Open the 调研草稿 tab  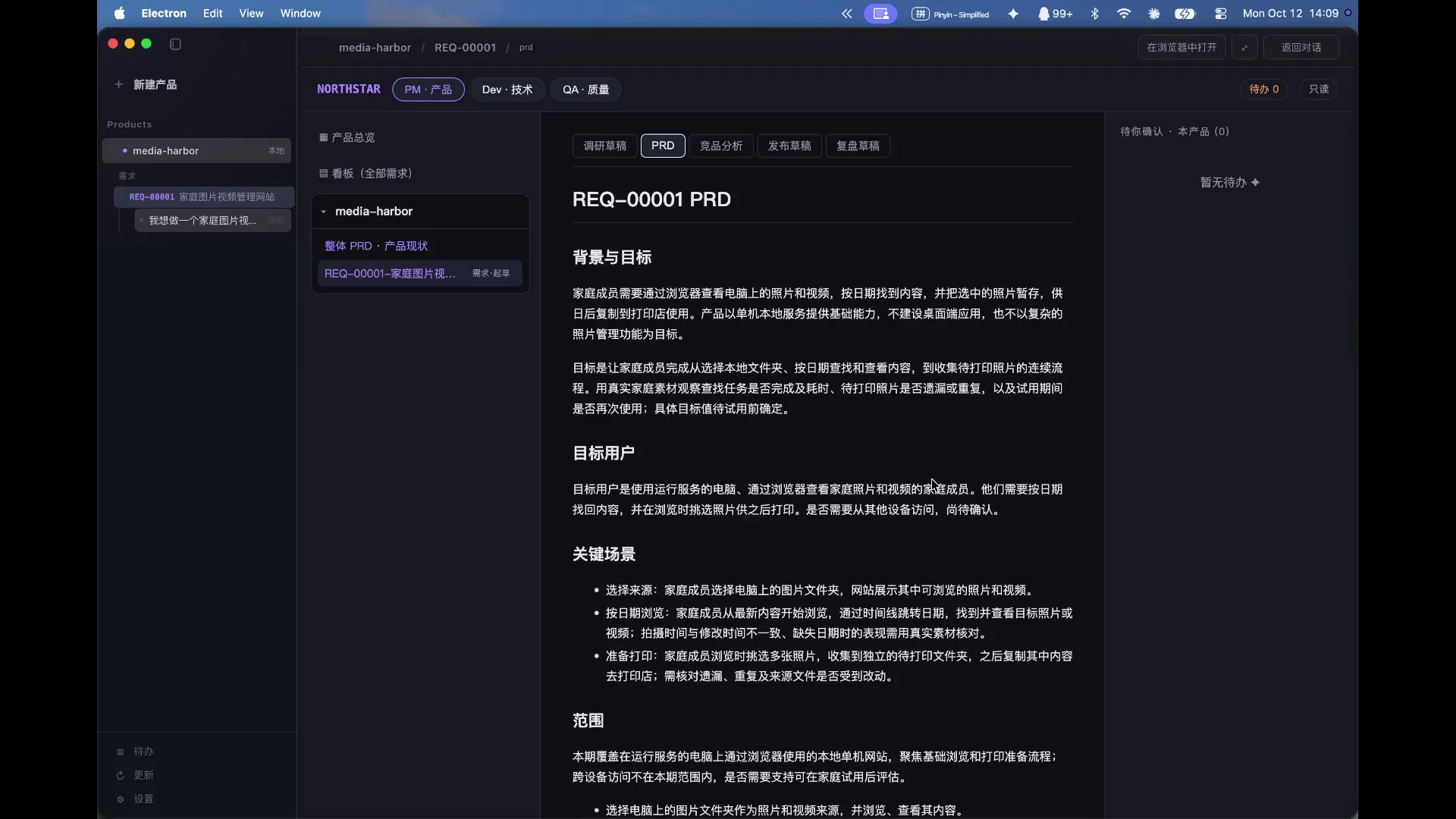(x=604, y=146)
